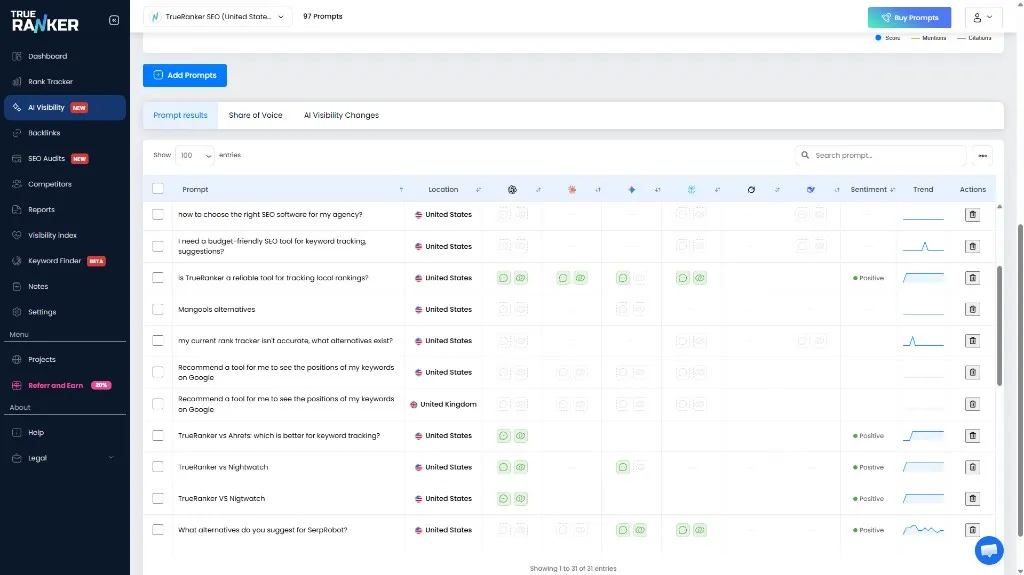Image resolution: width=1024 pixels, height=575 pixels.
Task: Open the live chat support bubble
Action: (x=989, y=550)
